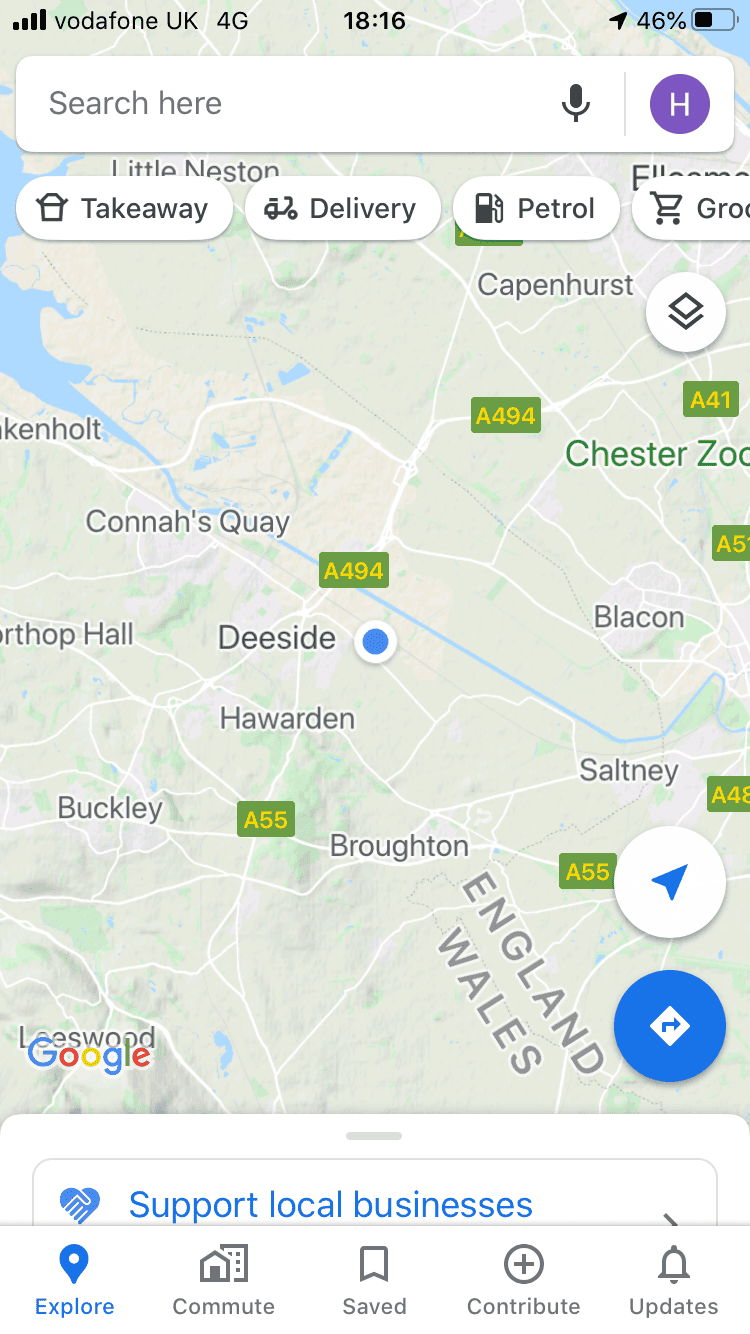Open the Updates bell tab
Screen dimensions: 750x1334
coord(674,1280)
